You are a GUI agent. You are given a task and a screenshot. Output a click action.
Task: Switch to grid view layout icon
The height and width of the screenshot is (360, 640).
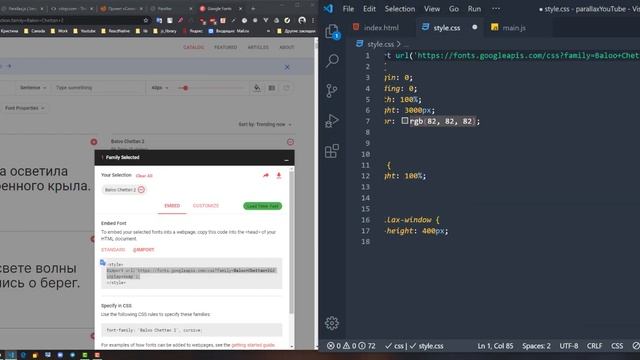[x=272, y=88]
